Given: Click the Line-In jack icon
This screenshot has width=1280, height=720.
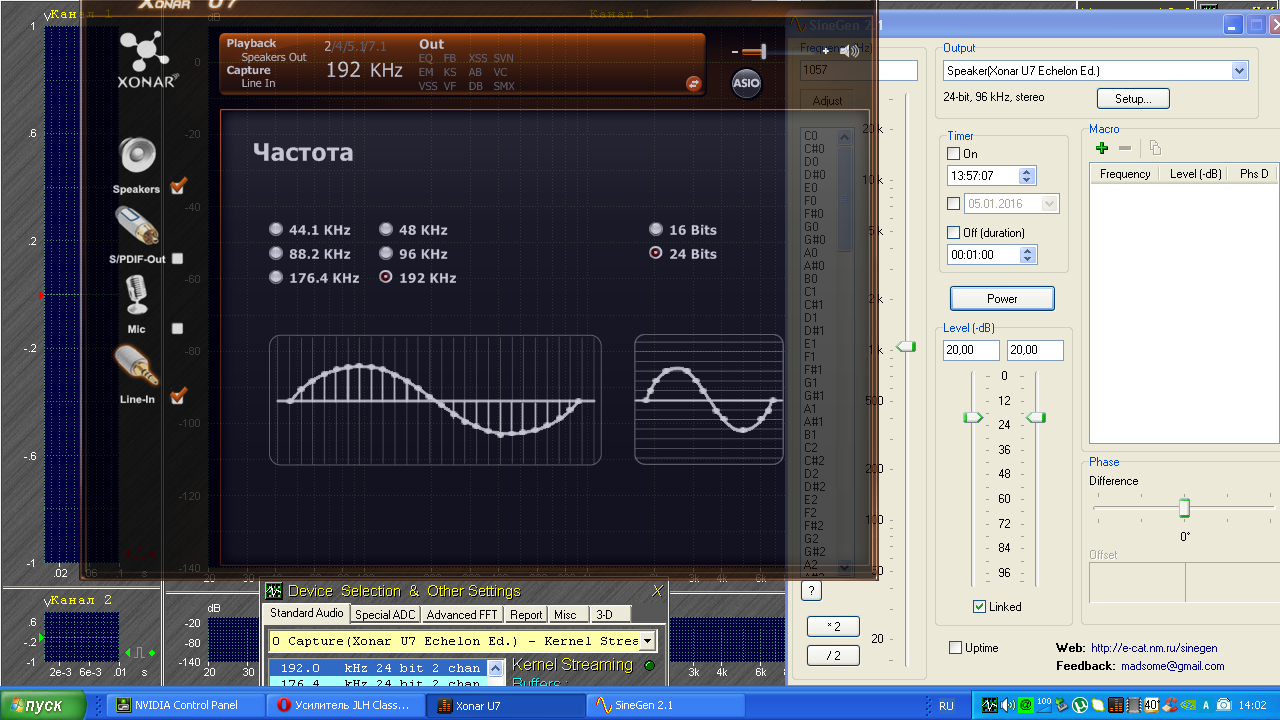Looking at the screenshot, I should [137, 366].
